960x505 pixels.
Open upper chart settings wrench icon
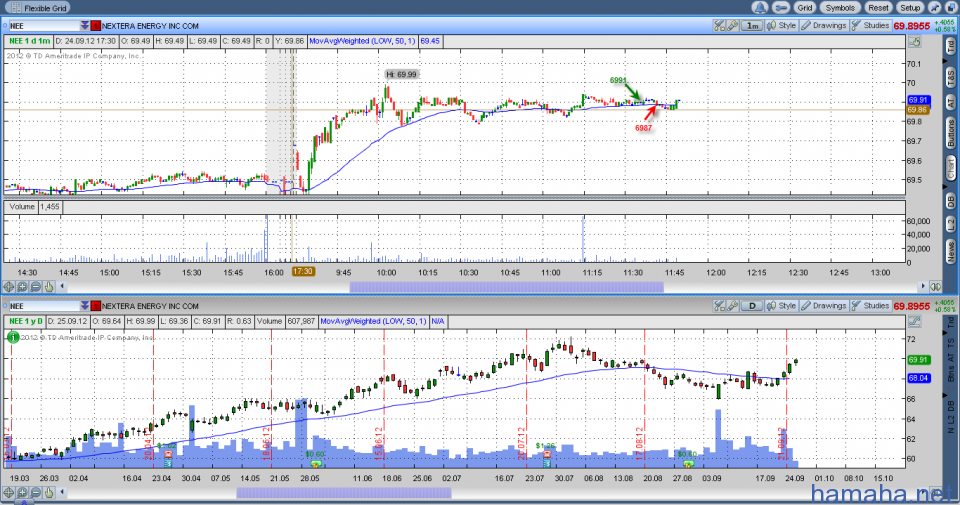tap(732, 26)
